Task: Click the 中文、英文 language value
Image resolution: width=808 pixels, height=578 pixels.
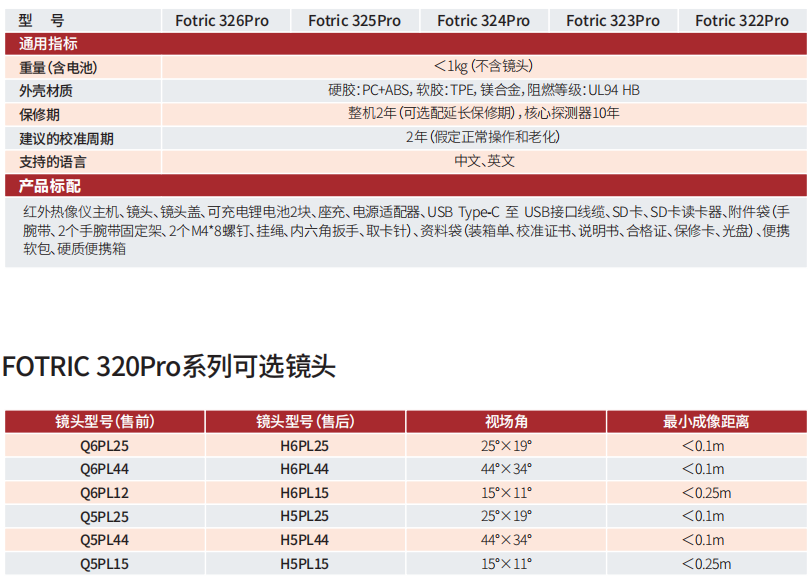Action: tap(484, 161)
